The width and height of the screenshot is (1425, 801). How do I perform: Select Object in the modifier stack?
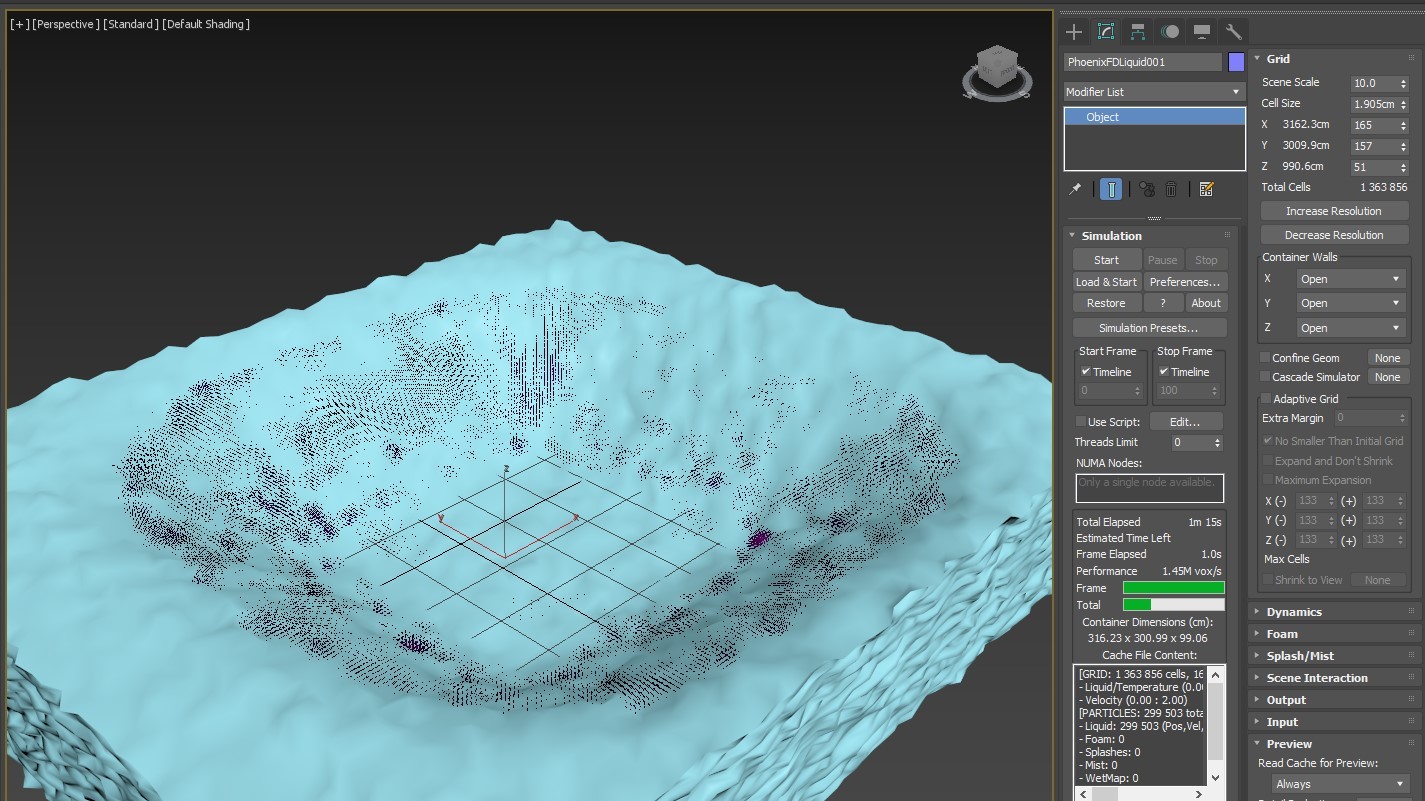coord(1155,117)
